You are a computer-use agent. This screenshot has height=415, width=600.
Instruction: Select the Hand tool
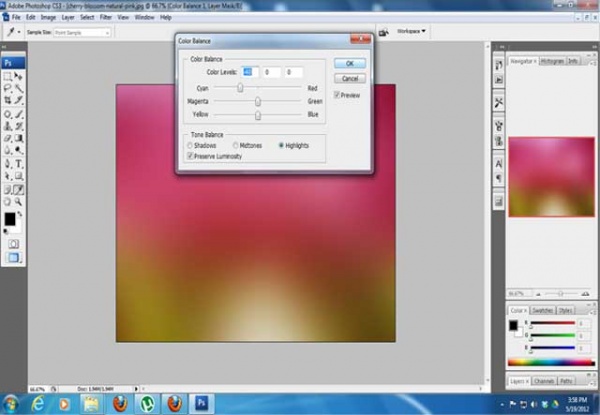coord(8,201)
